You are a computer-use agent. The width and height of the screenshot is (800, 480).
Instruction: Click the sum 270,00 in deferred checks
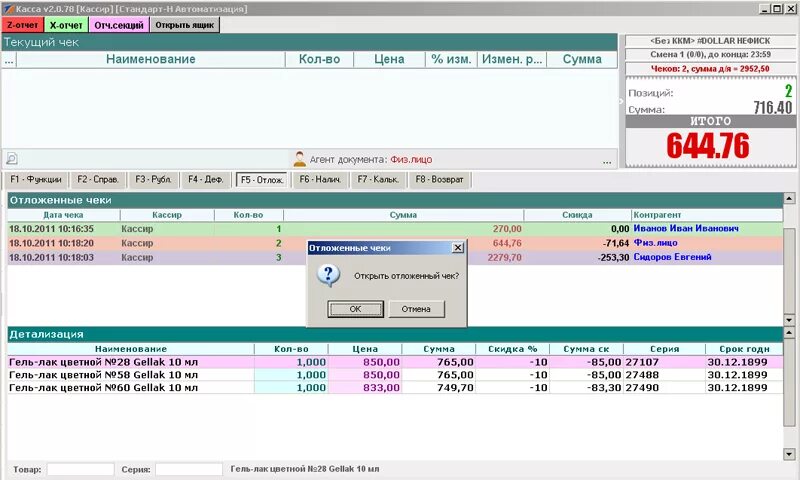pos(507,229)
